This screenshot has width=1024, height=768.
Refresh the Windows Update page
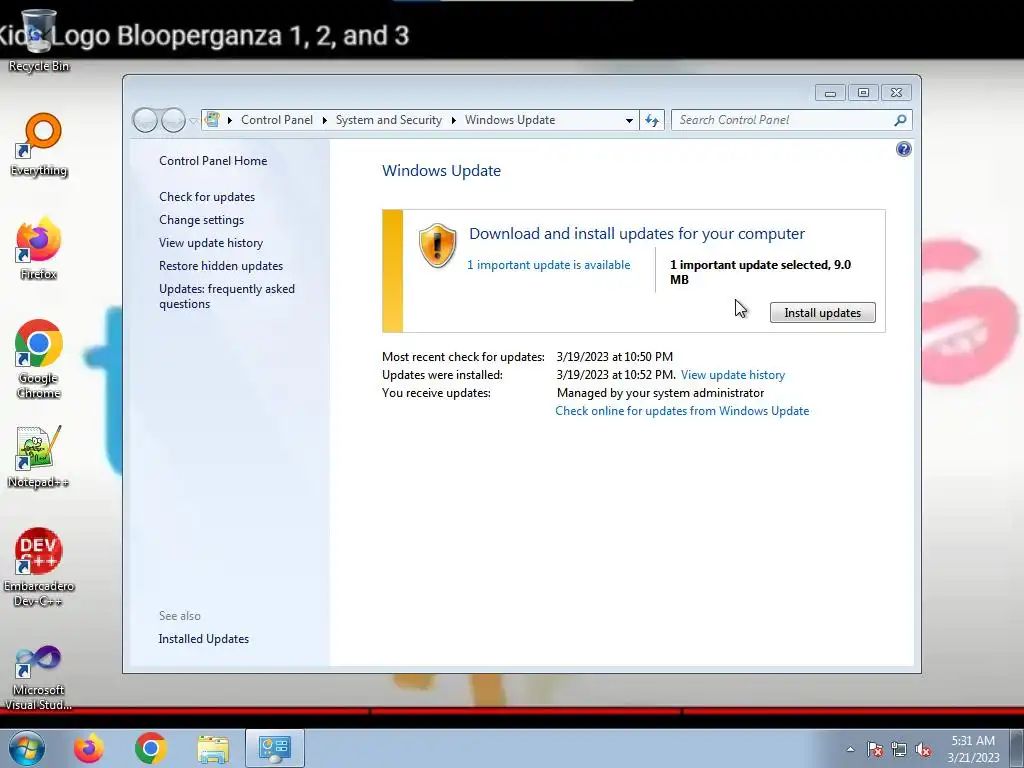(652, 120)
